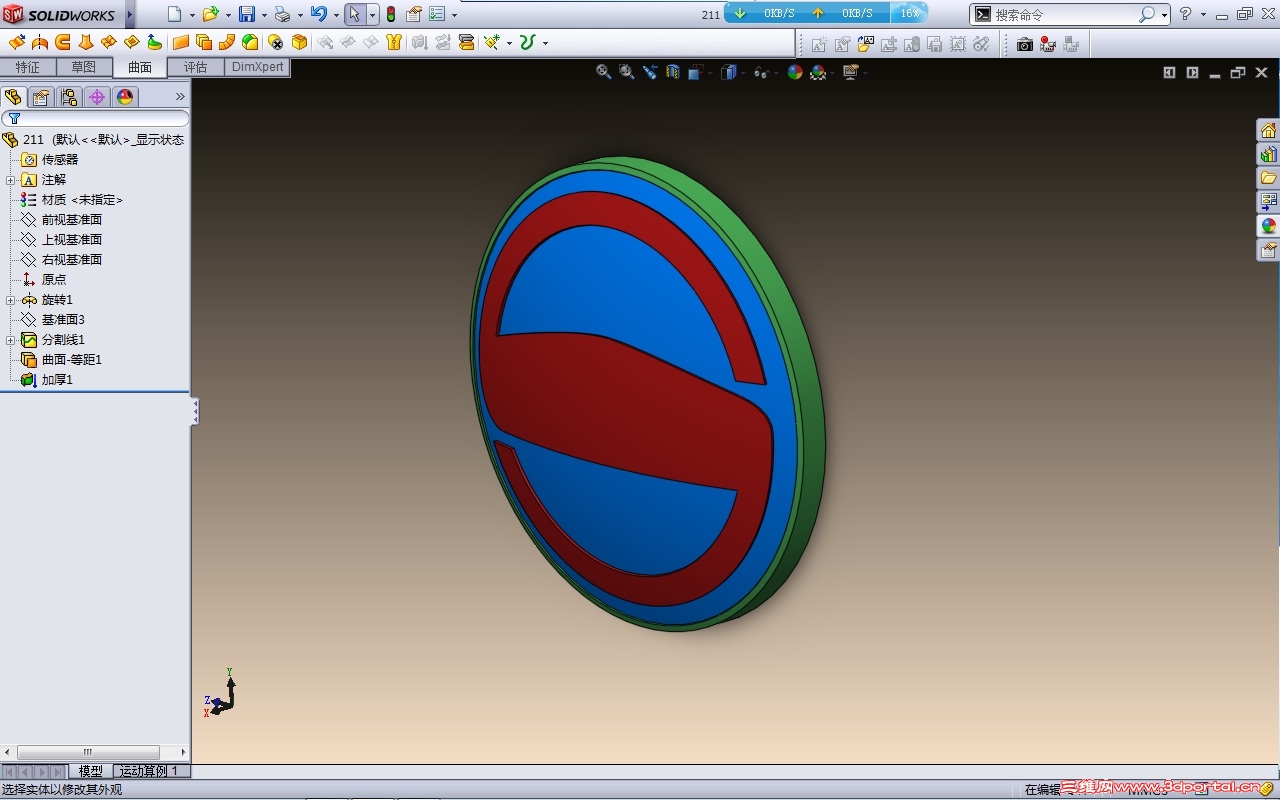Open the FeatureManager design tree tab
1280x800 pixels.
13,97
